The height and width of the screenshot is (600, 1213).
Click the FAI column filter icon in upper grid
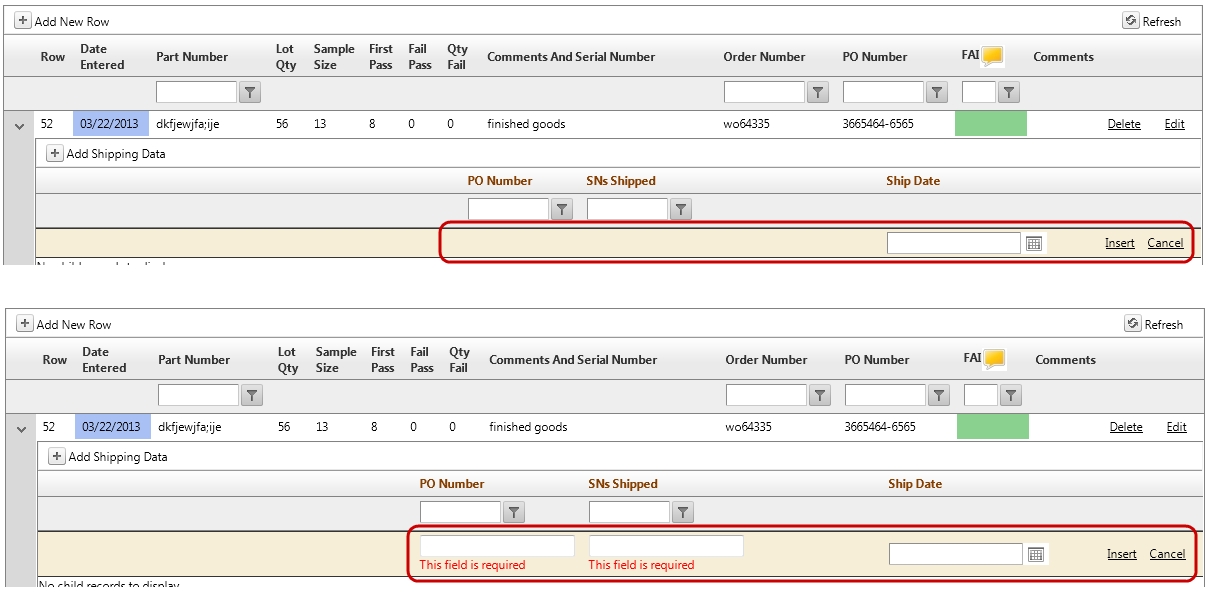[1009, 93]
